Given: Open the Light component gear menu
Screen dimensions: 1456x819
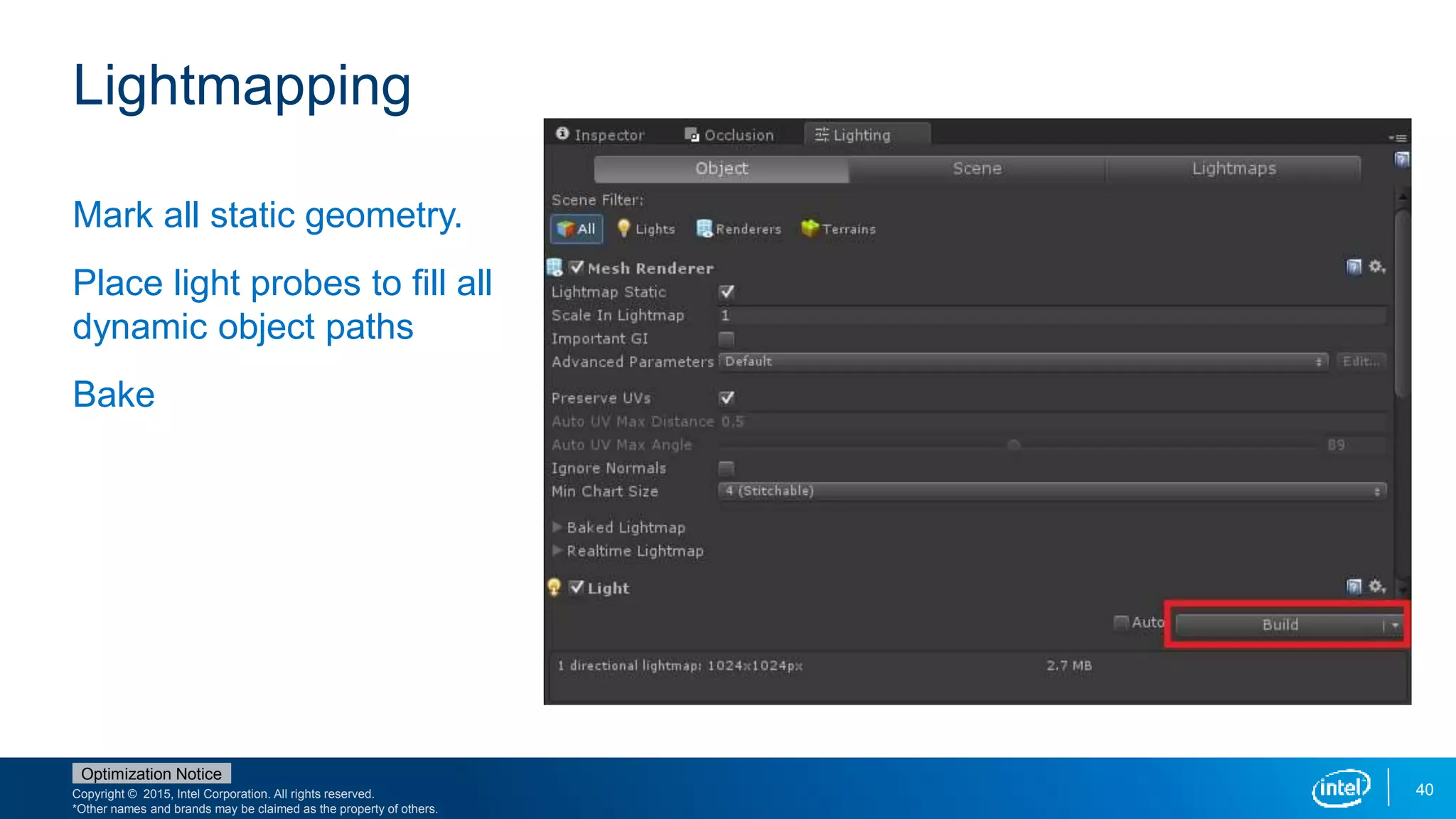Looking at the screenshot, I should tap(1377, 587).
